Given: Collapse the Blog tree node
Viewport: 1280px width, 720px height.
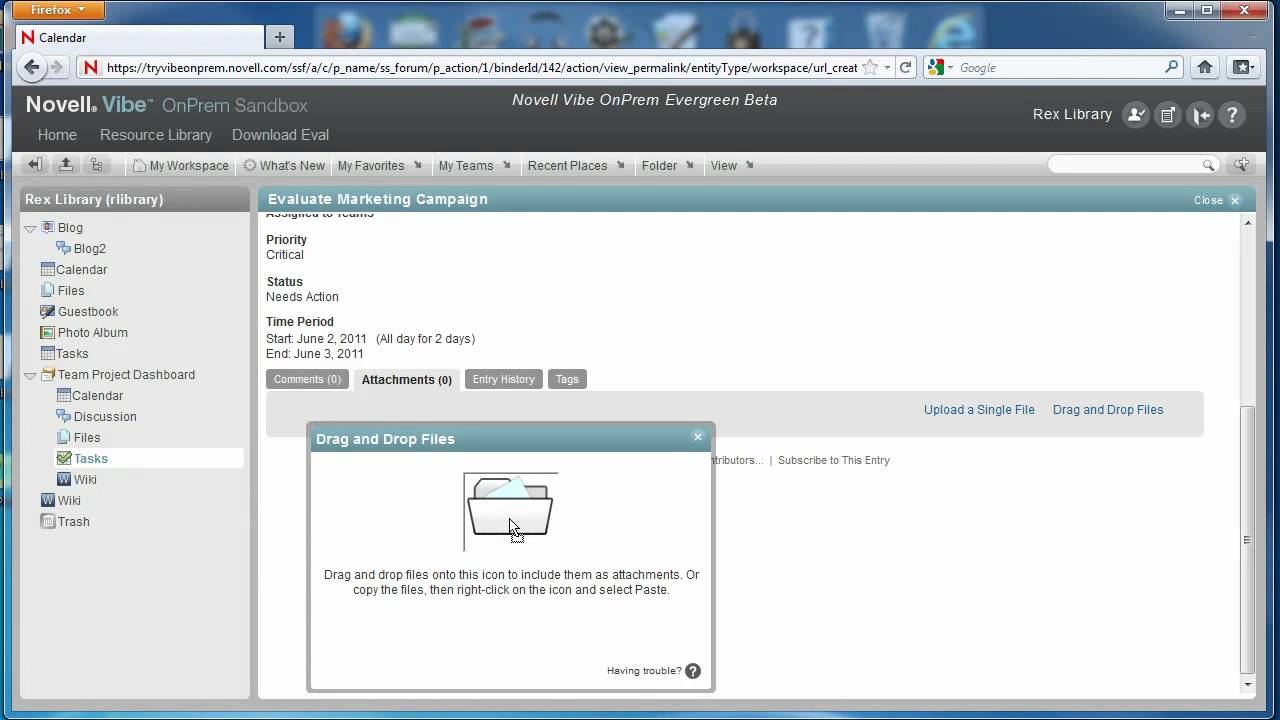Looking at the screenshot, I should tap(30, 229).
